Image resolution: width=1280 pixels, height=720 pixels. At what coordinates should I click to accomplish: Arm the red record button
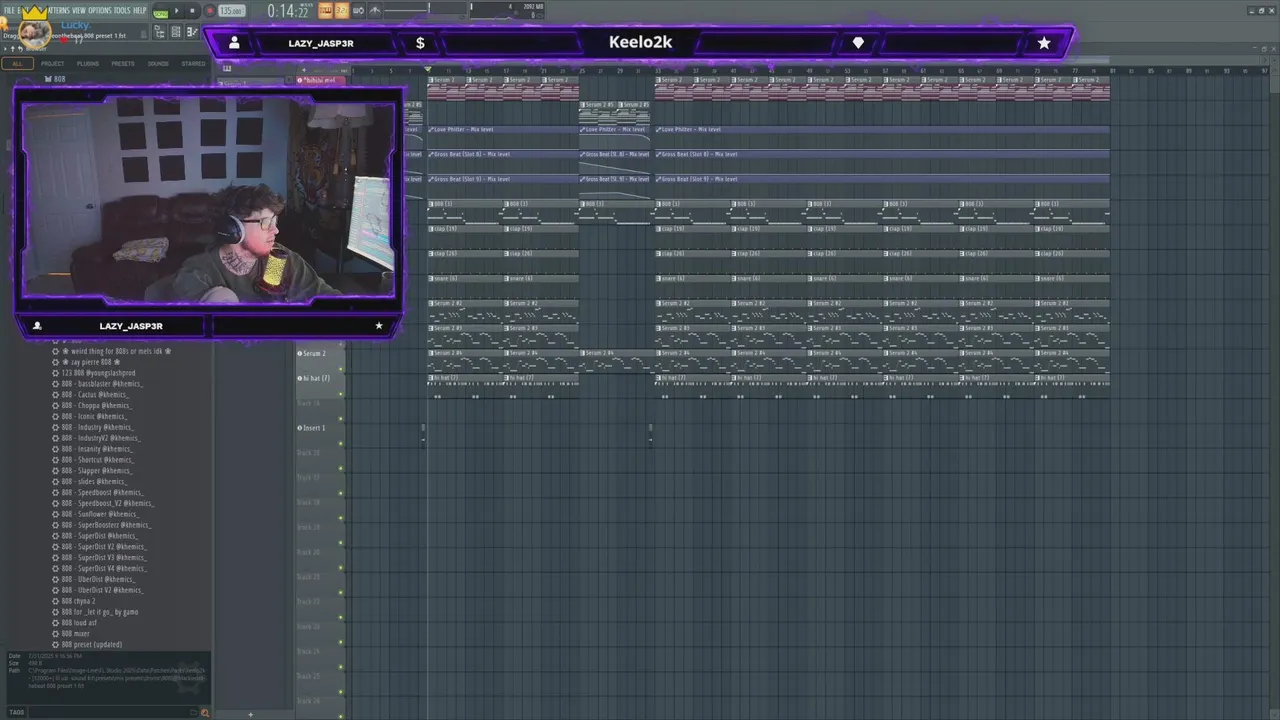point(210,10)
